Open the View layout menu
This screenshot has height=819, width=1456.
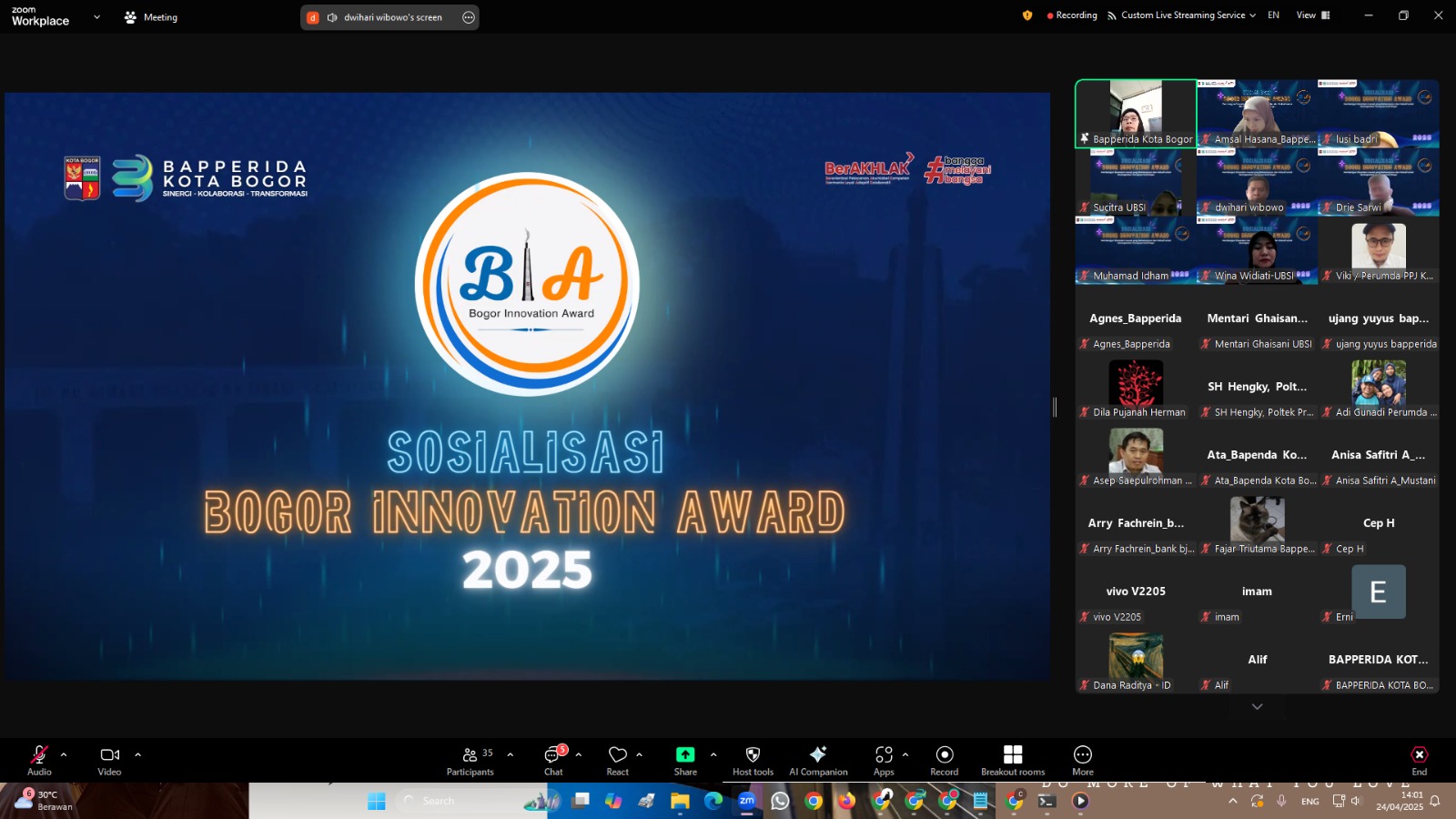pyautogui.click(x=1313, y=15)
